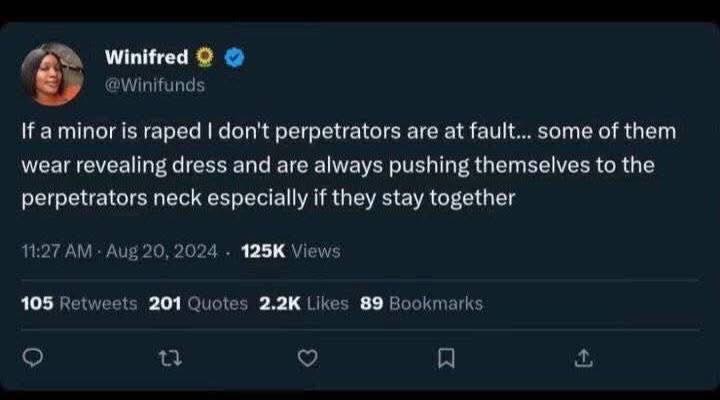Like the tweet with the heart icon
Screen dimensions: 720x400
[309, 357]
